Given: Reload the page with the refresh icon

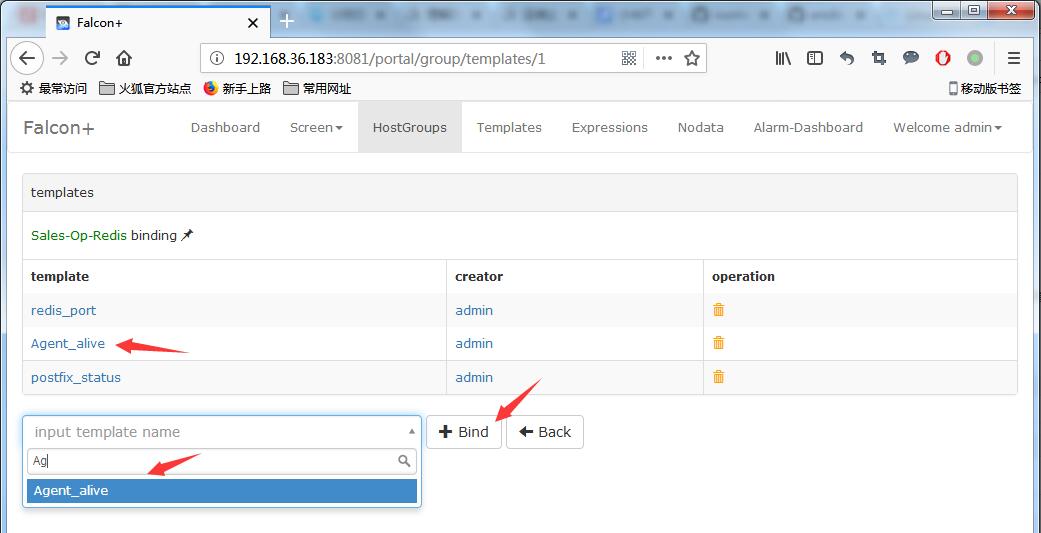Looking at the screenshot, I should pyautogui.click(x=92, y=58).
